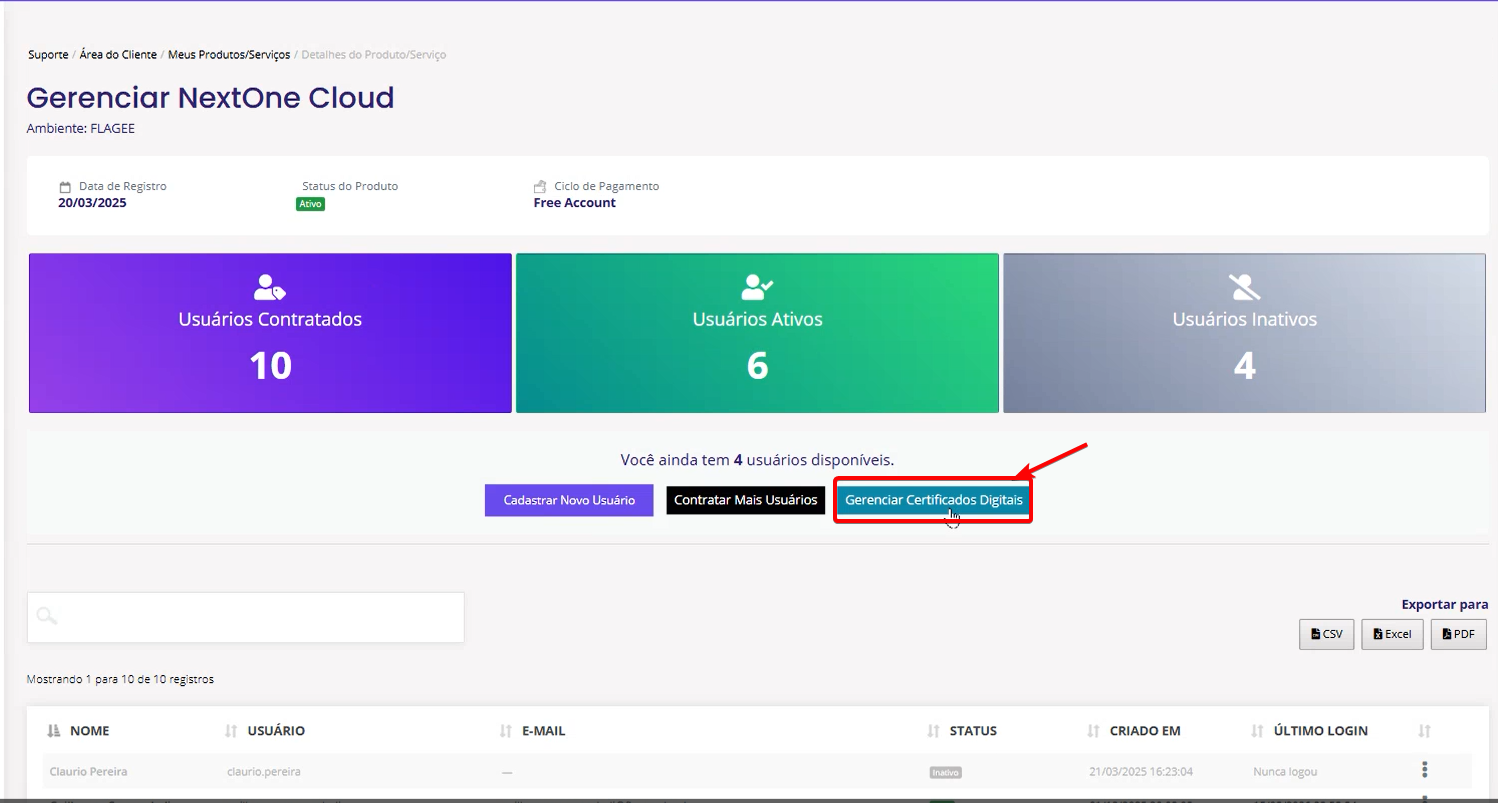Sort the table by NOME column
1498x803 pixels.
point(89,731)
